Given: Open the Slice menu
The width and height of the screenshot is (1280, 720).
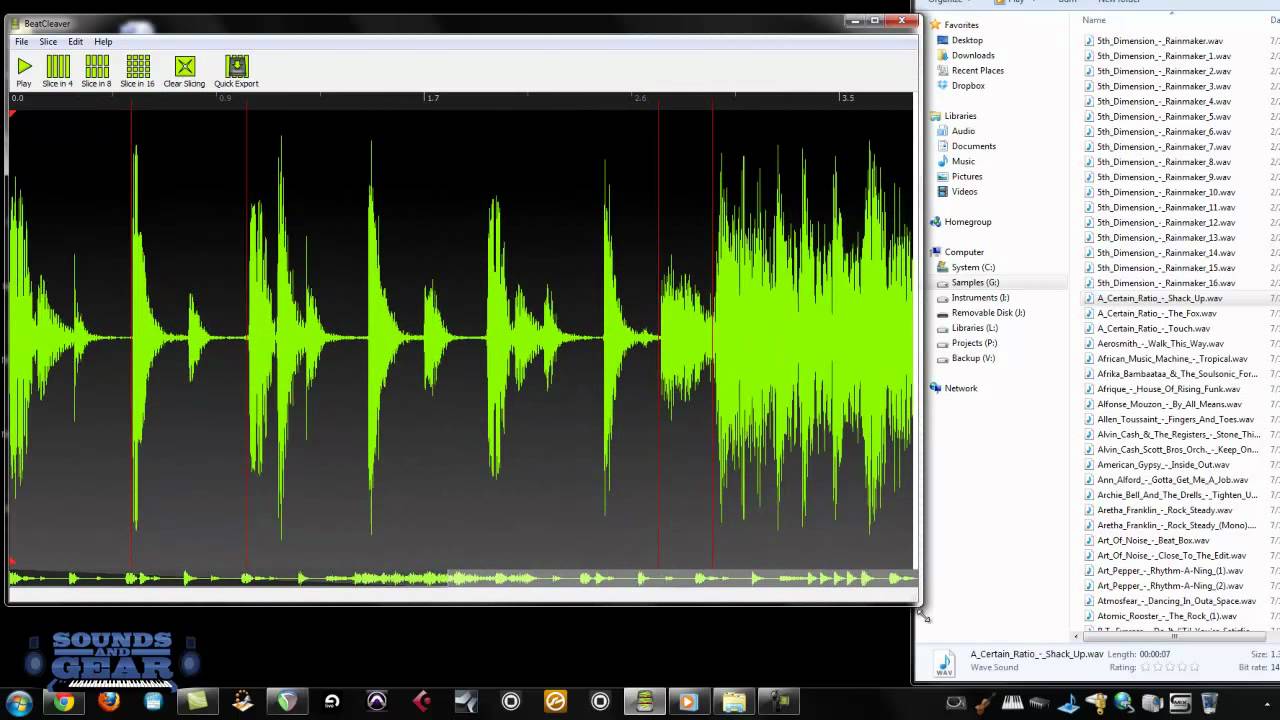Looking at the screenshot, I should [48, 42].
